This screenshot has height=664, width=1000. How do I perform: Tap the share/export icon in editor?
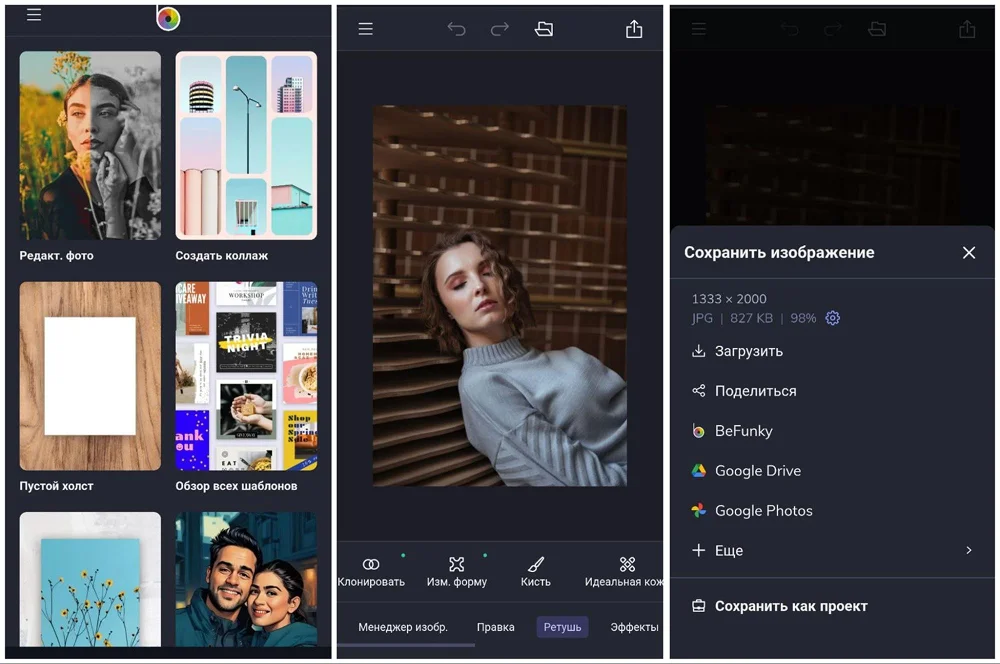tap(634, 29)
